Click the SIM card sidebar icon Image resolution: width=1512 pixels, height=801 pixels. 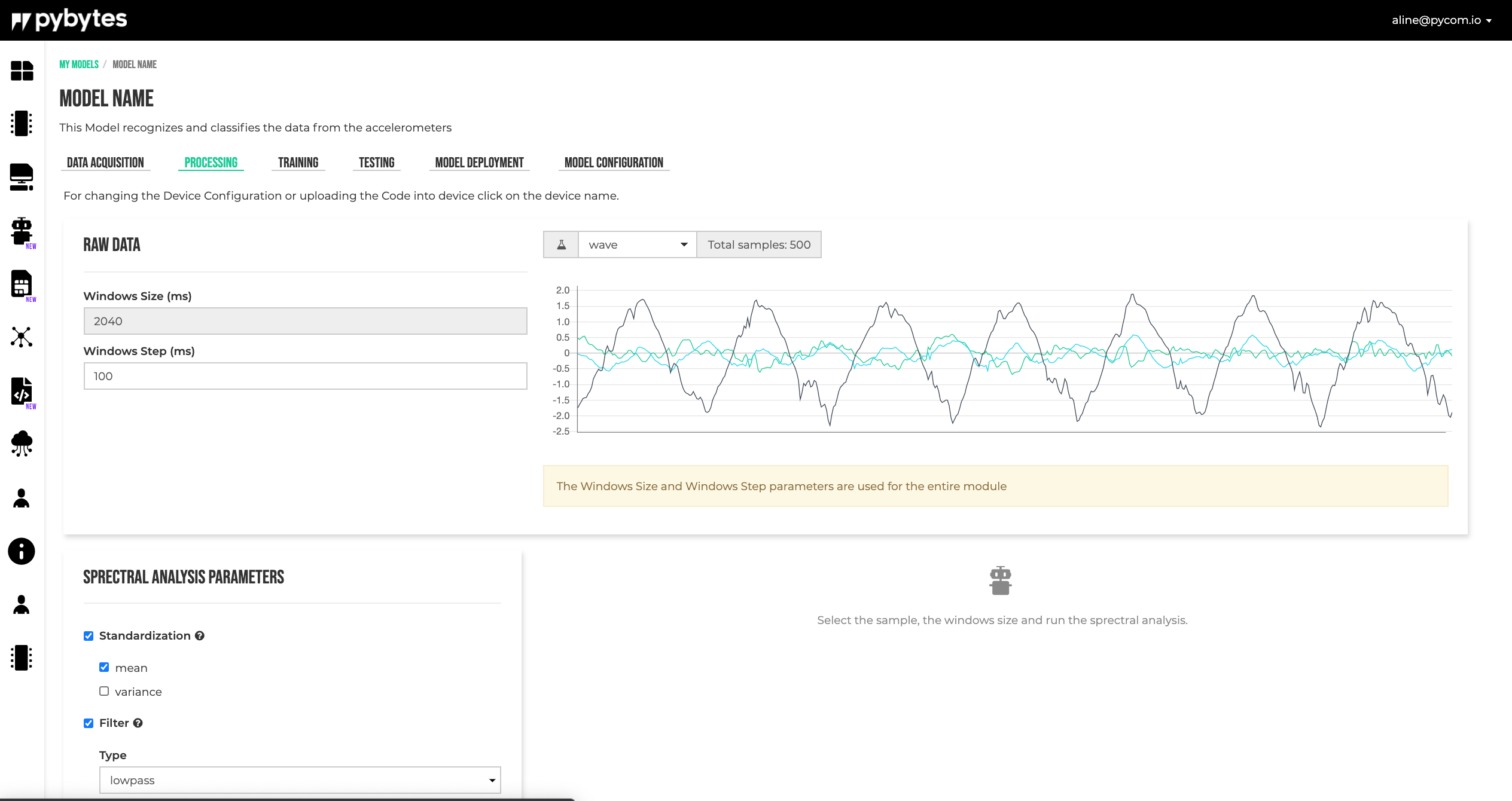coord(22,284)
